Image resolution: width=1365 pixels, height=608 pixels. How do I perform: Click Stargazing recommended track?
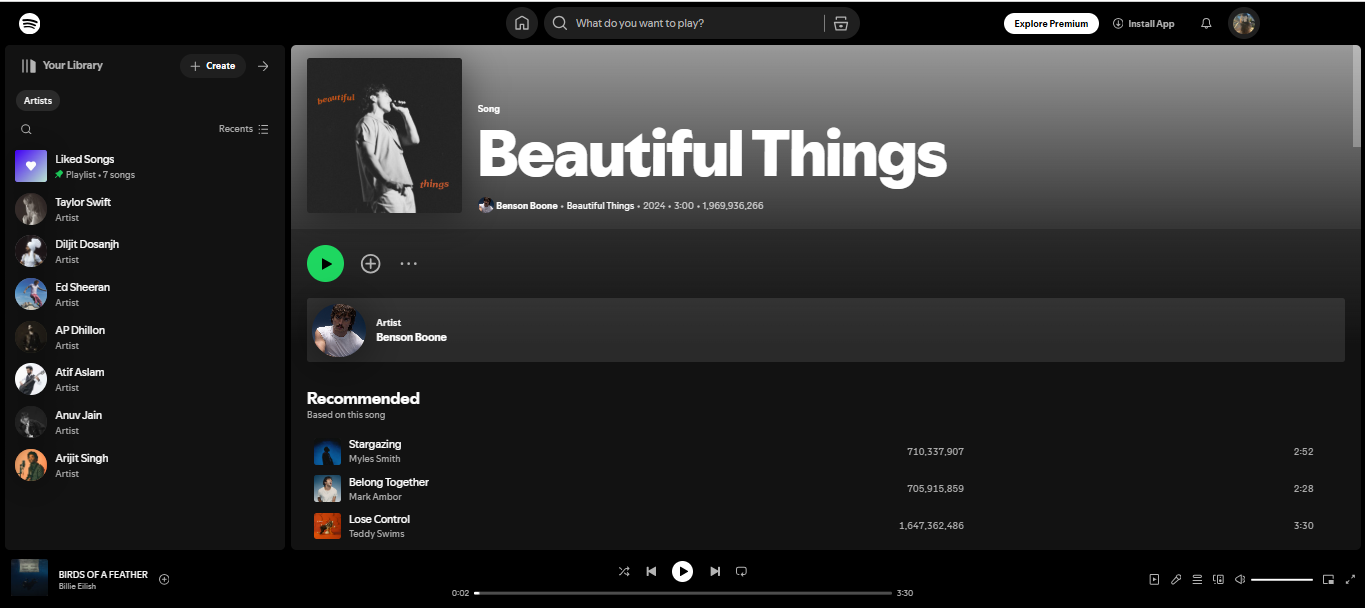click(375, 444)
